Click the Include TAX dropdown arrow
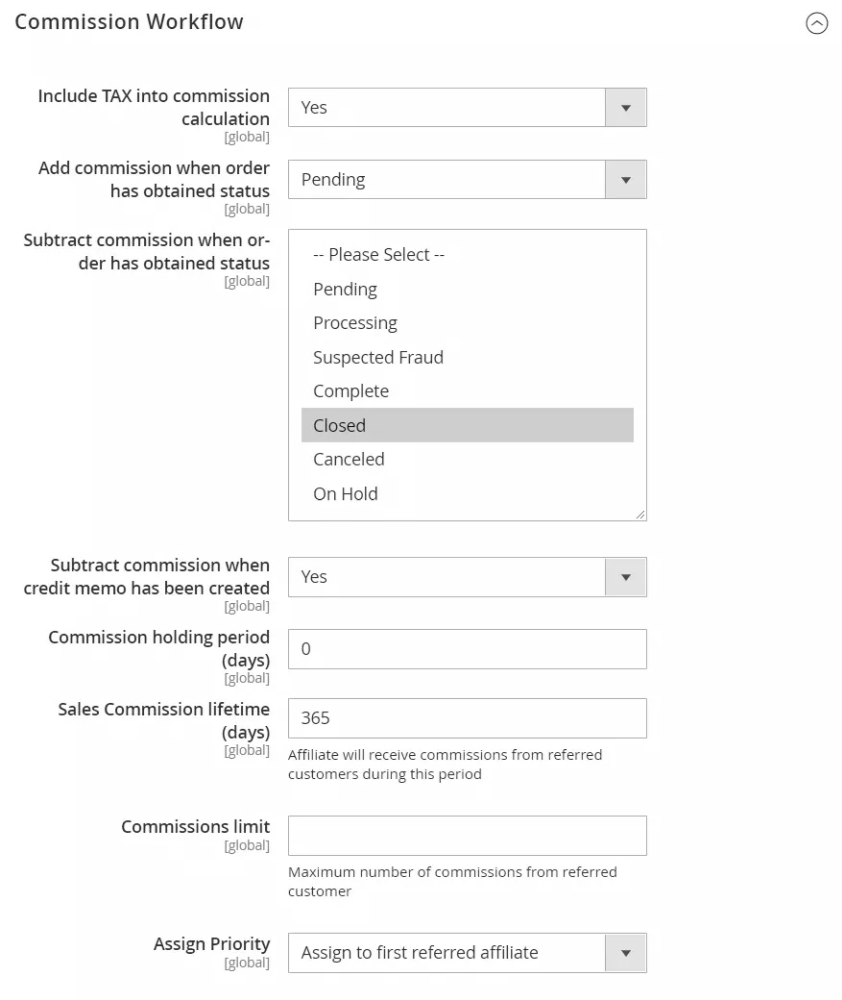The height and width of the screenshot is (1000, 842). point(626,107)
